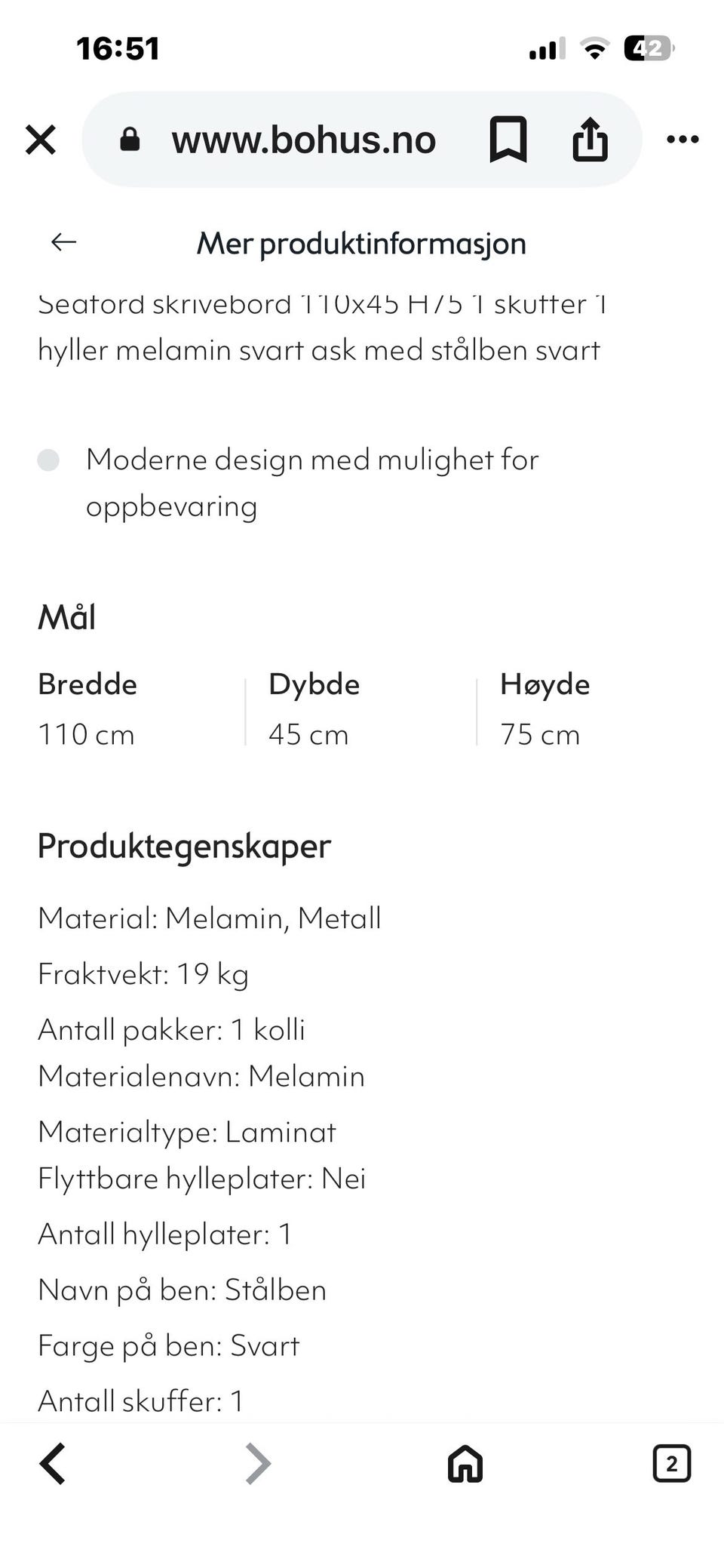The width and height of the screenshot is (724, 1568).
Task: Tap the Wi-Fi icon in status bar
Action: pos(594,47)
